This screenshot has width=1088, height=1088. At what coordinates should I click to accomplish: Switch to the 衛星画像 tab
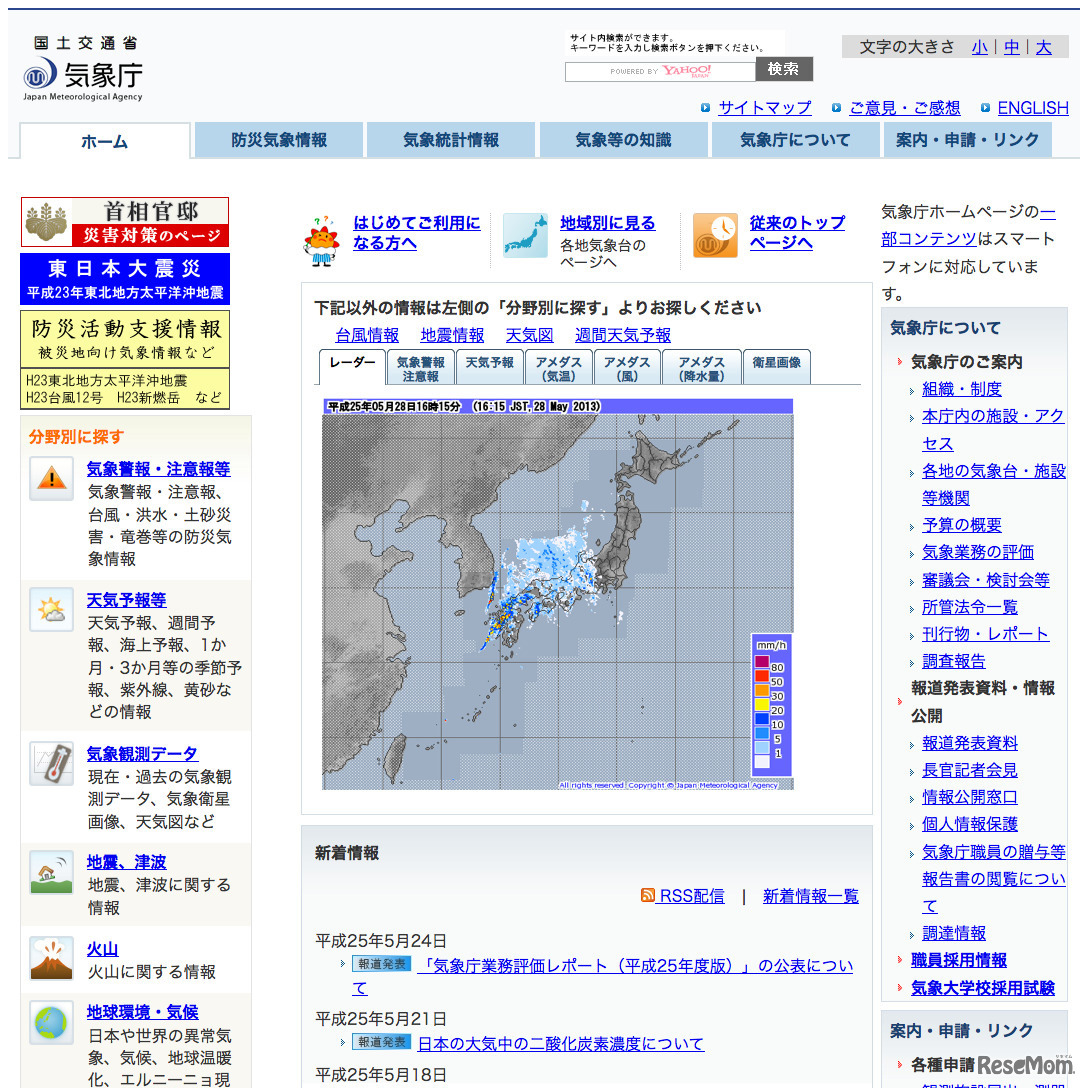tap(775, 366)
